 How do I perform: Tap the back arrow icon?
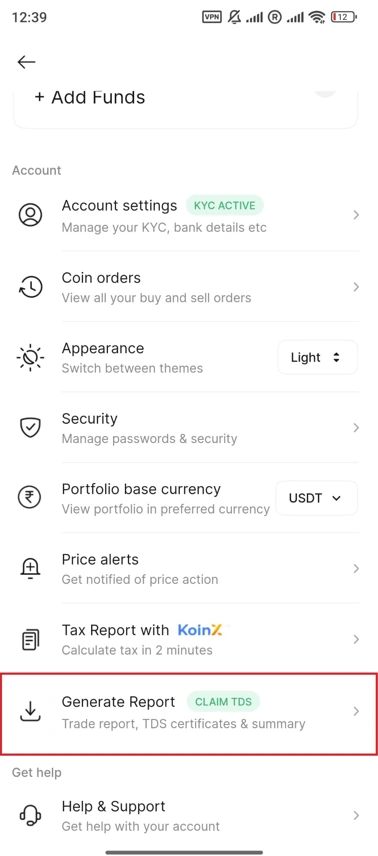(x=26, y=62)
